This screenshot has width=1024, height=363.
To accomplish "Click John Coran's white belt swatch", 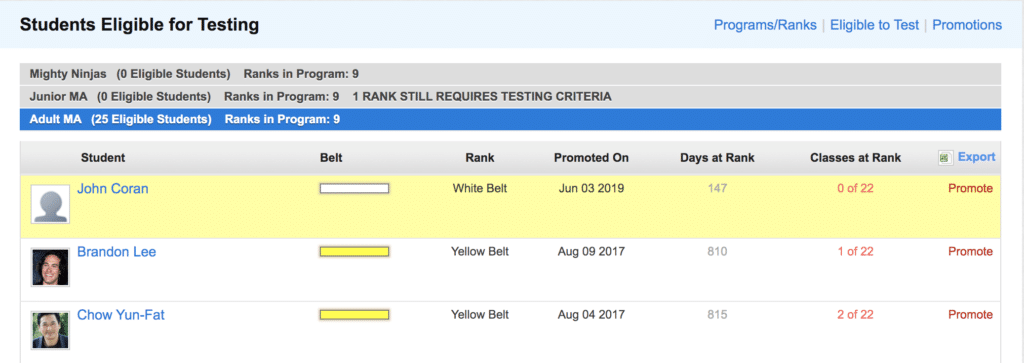I will [354, 189].
